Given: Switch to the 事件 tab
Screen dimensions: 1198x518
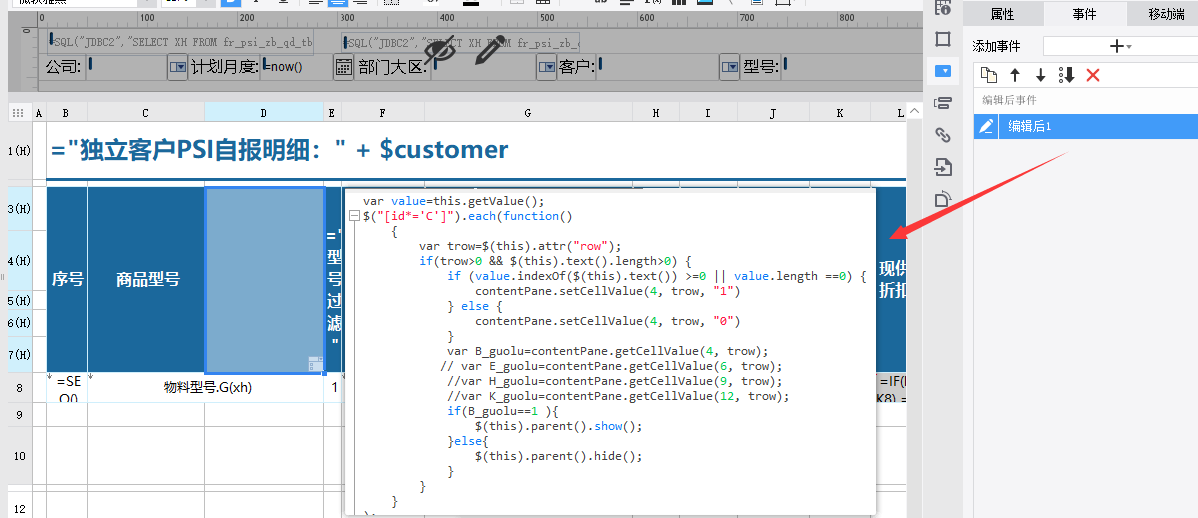Looking at the screenshot, I should pyautogui.click(x=1085, y=13).
